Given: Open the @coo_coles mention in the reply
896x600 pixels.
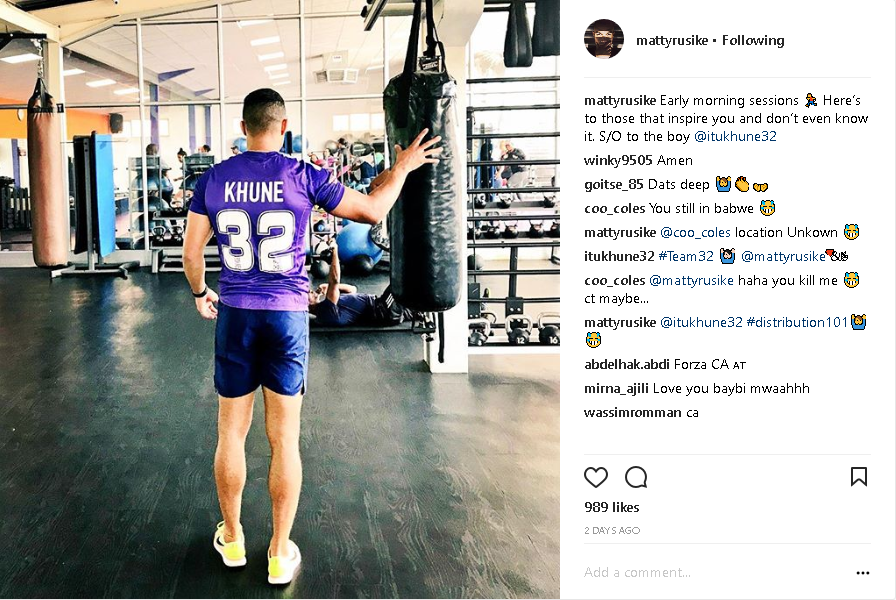Looking at the screenshot, I should (x=695, y=233).
